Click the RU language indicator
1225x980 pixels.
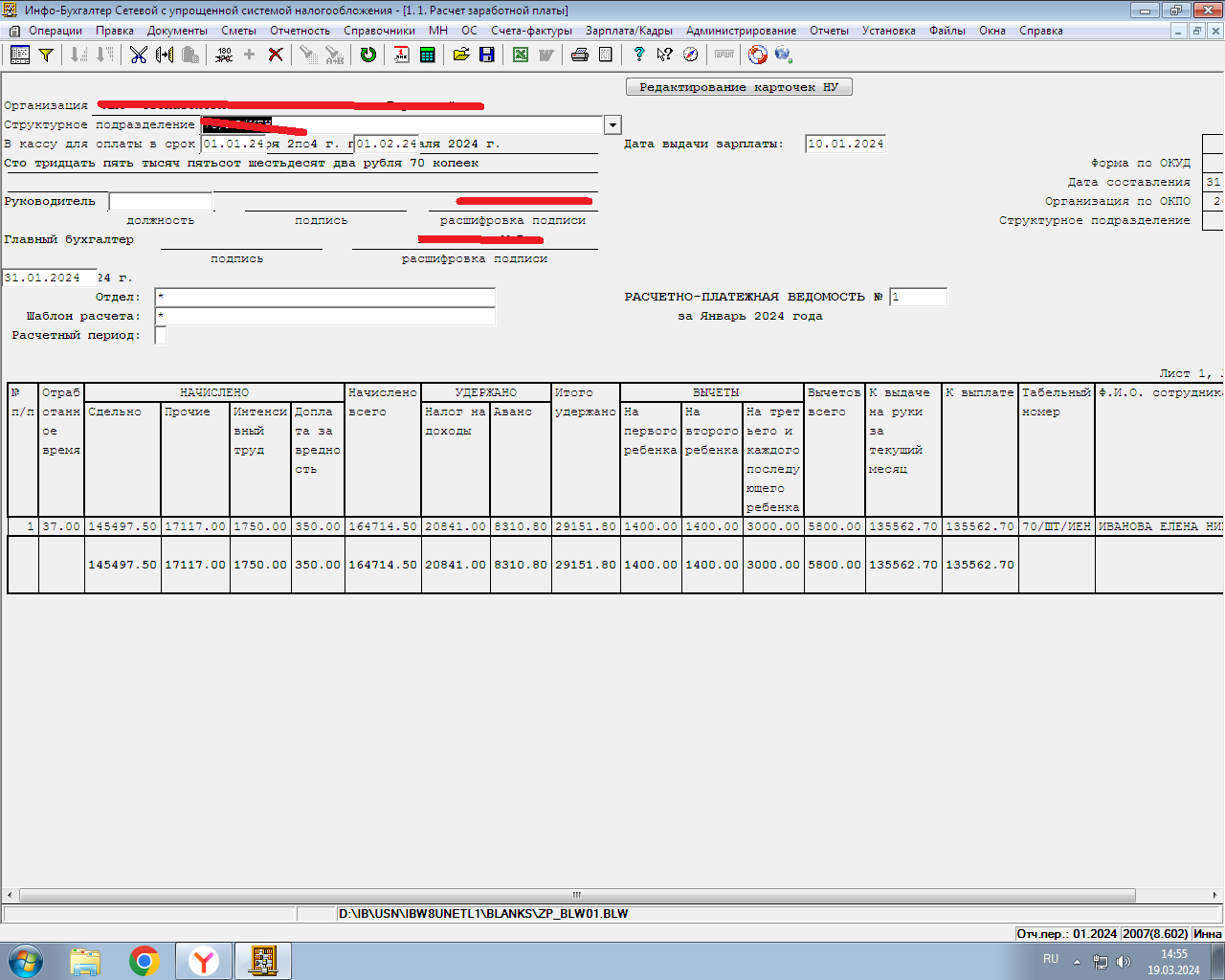tap(1051, 959)
